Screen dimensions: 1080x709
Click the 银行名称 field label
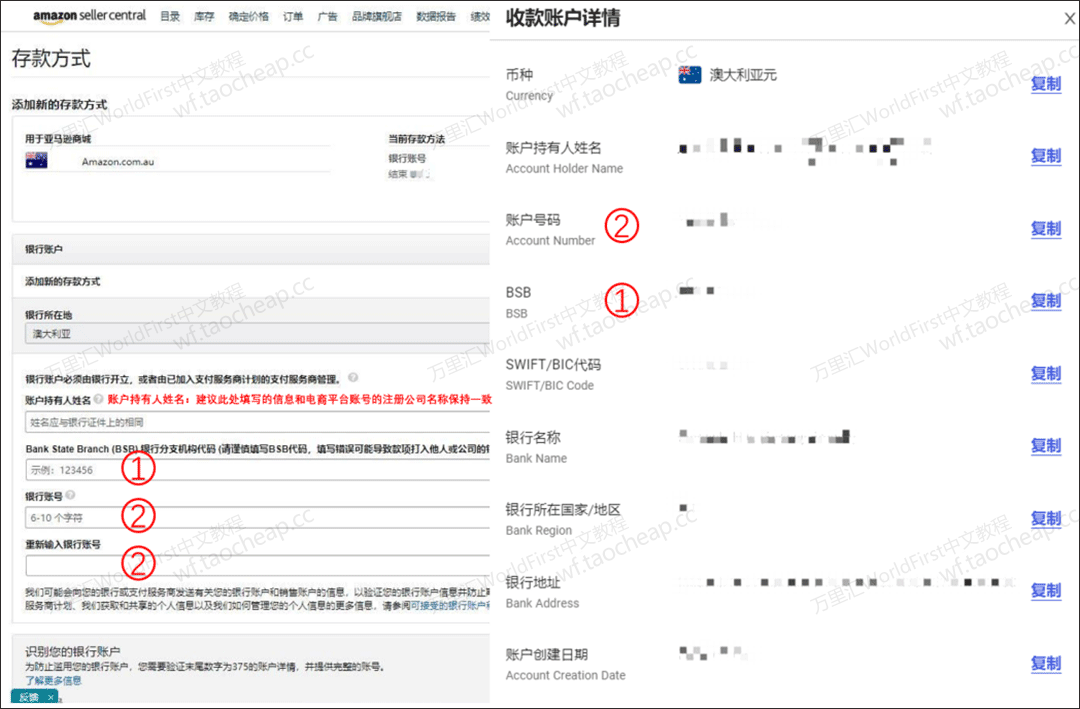click(533, 437)
